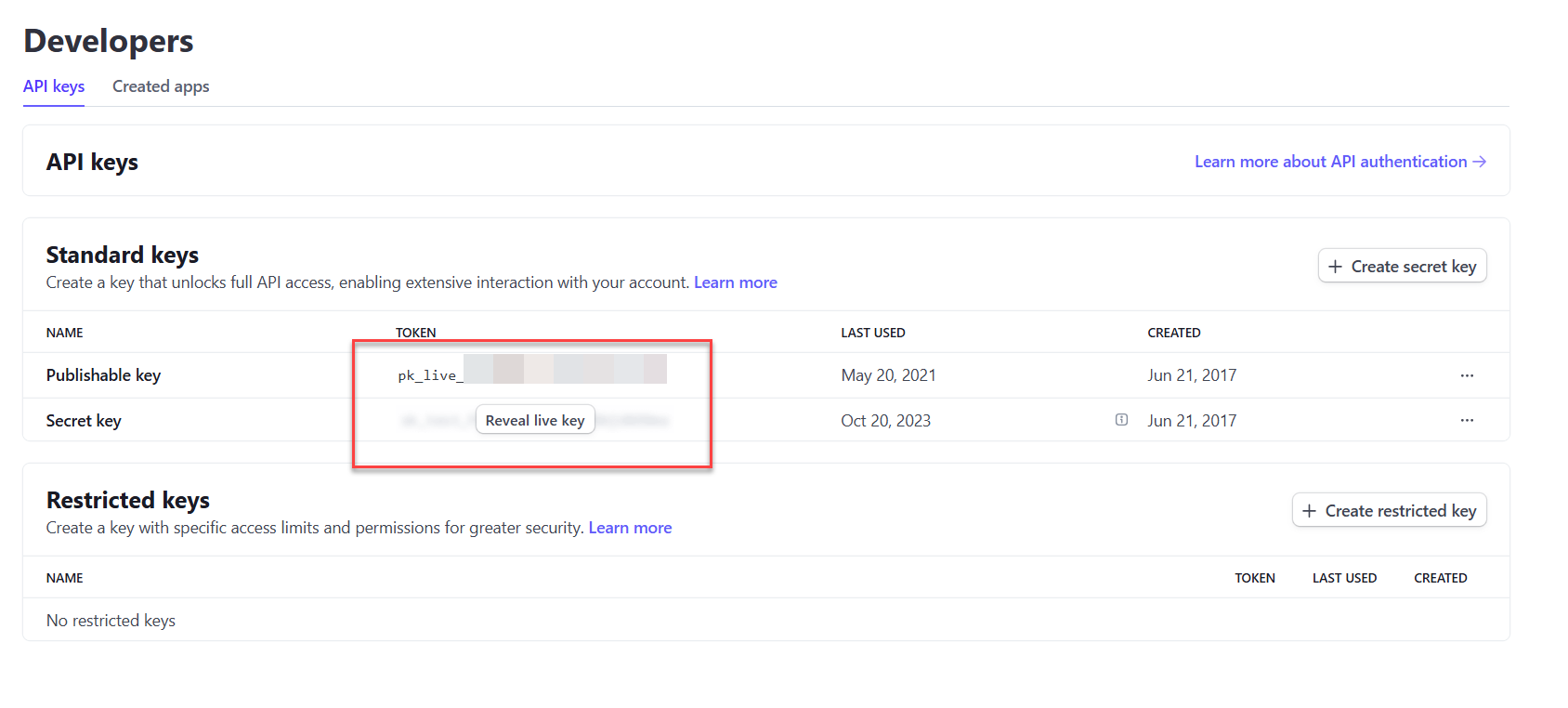This screenshot has width=1568, height=708.
Task: Click info icon beside Secret key created date
Action: click(x=1121, y=420)
